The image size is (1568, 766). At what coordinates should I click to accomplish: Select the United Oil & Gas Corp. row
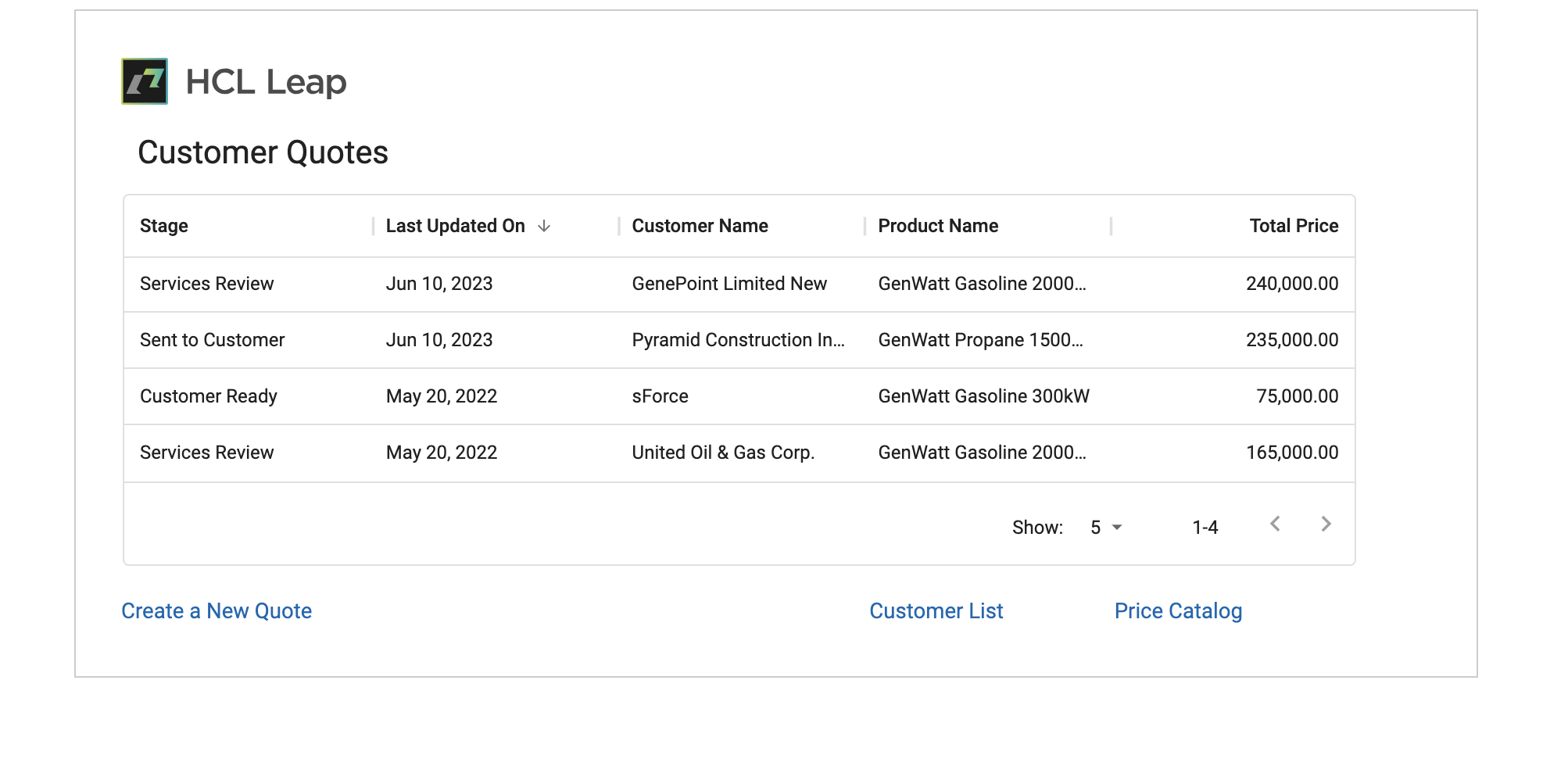739,453
